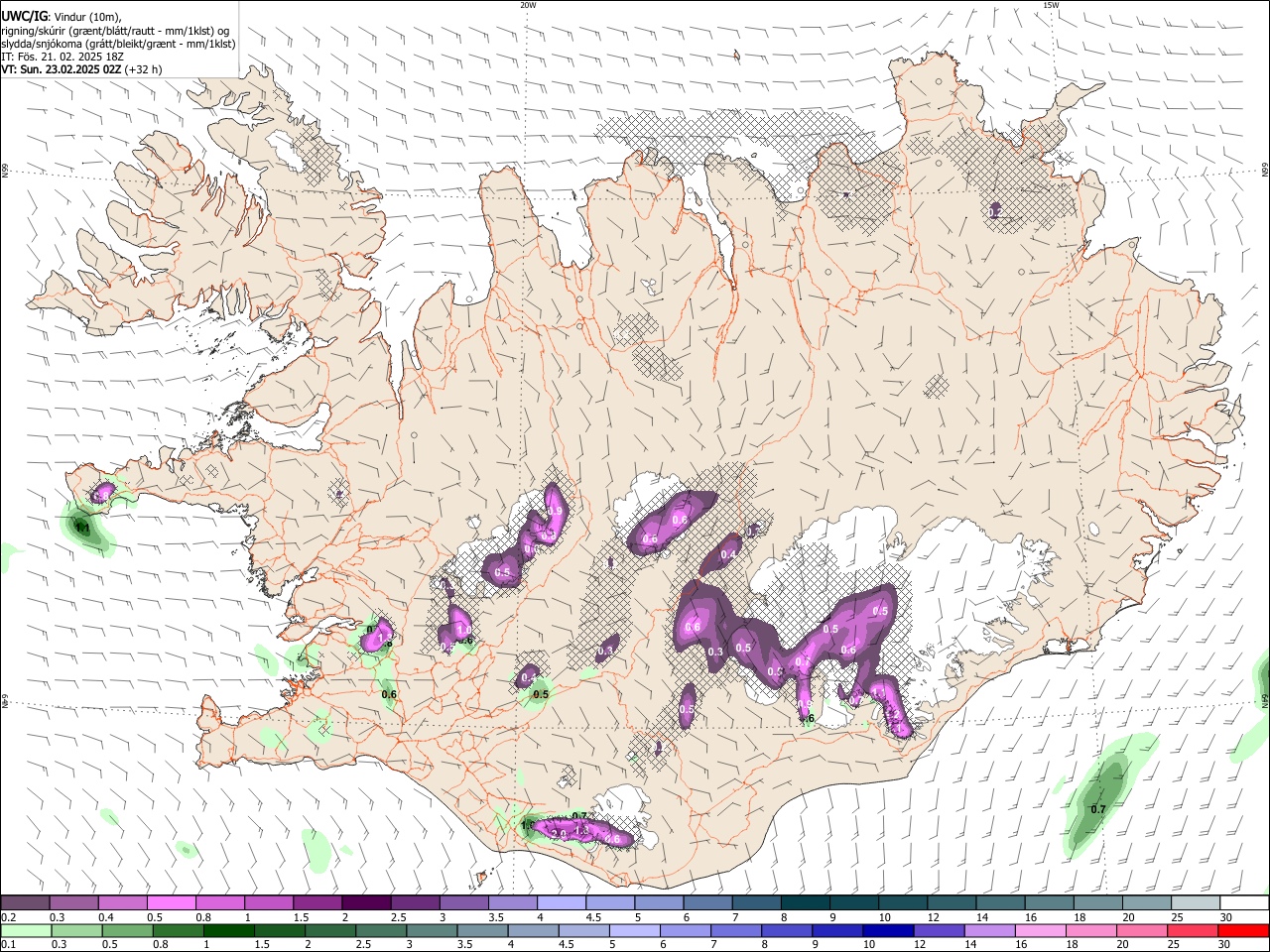Pick the bright pink snow swatch between 0.5 and 0.8

[x=171, y=902]
